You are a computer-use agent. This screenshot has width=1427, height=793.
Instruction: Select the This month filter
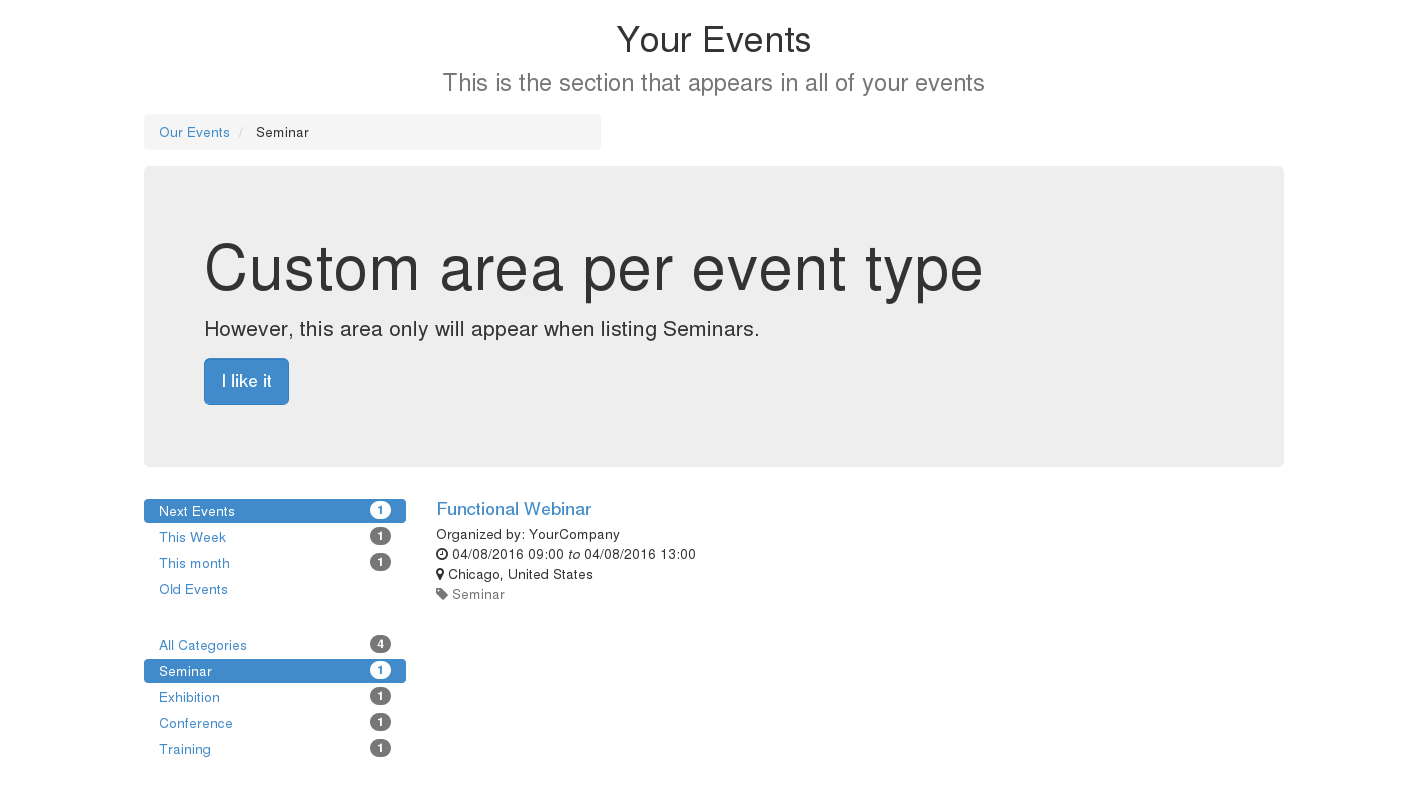[194, 563]
